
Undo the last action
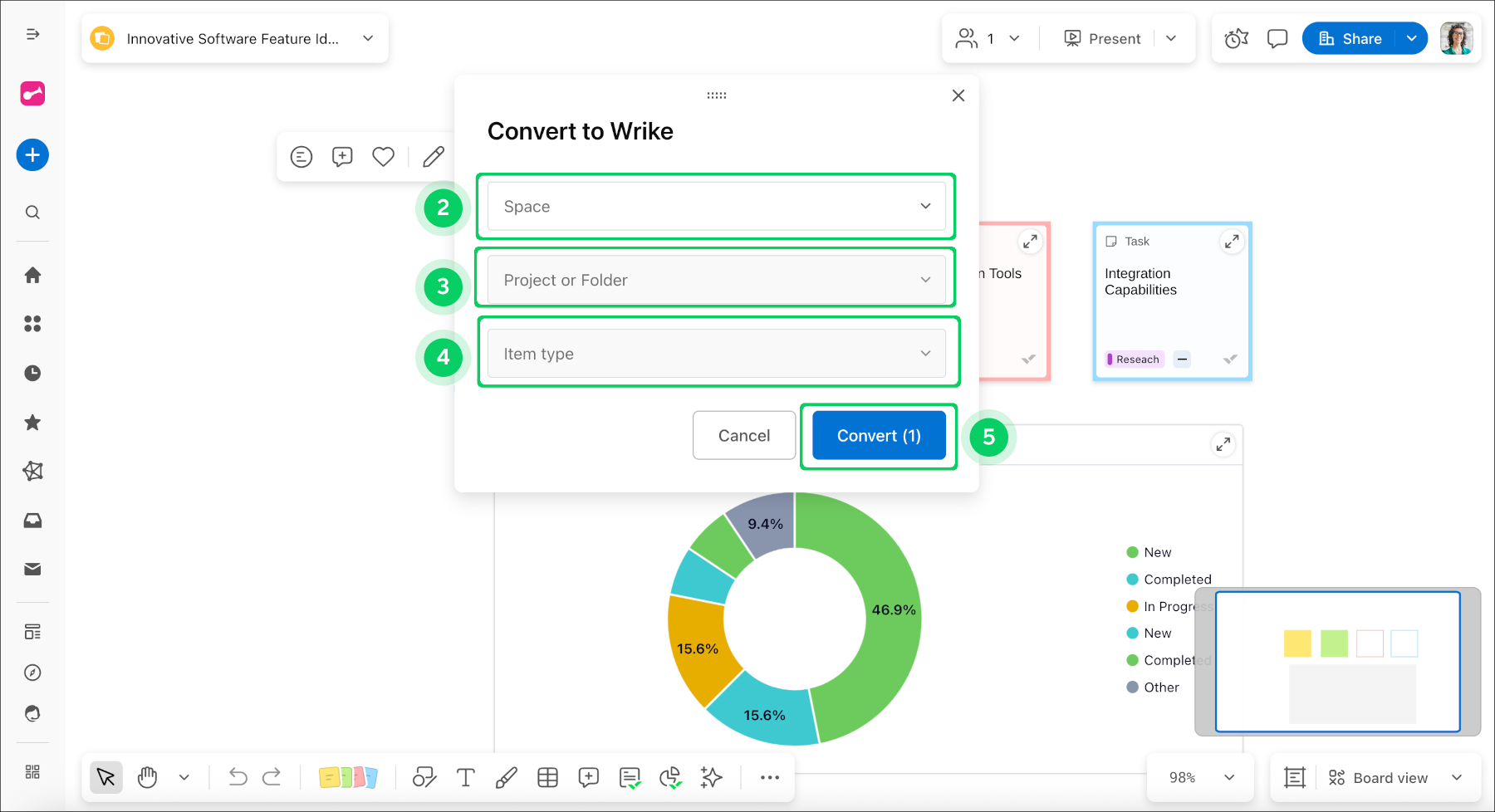238,777
